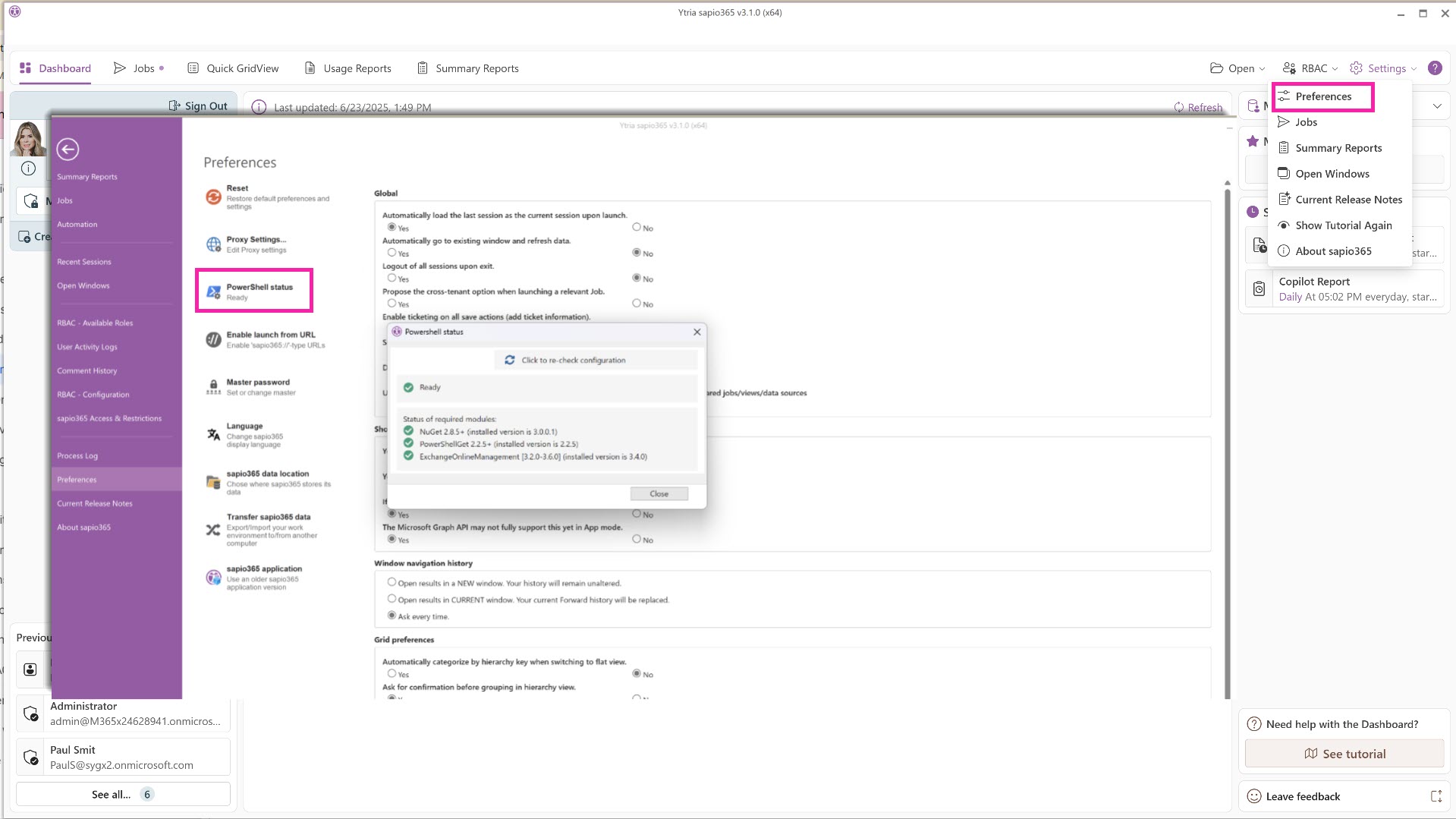Screen dimensions: 1456x819
Task: Select Yes for logout of all sessions
Action: pos(392,278)
